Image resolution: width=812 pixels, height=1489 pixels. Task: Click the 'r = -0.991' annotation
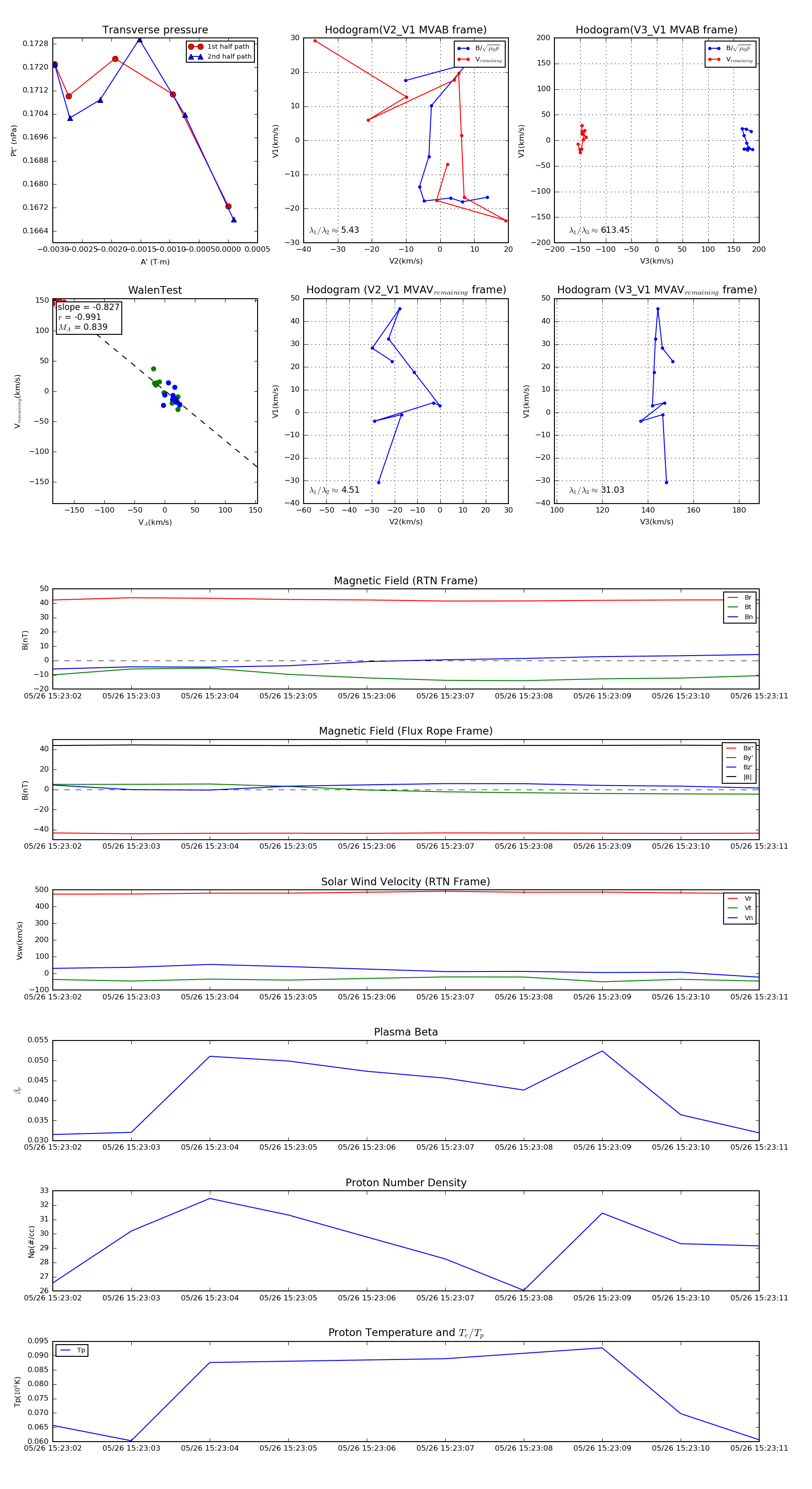tap(80, 317)
